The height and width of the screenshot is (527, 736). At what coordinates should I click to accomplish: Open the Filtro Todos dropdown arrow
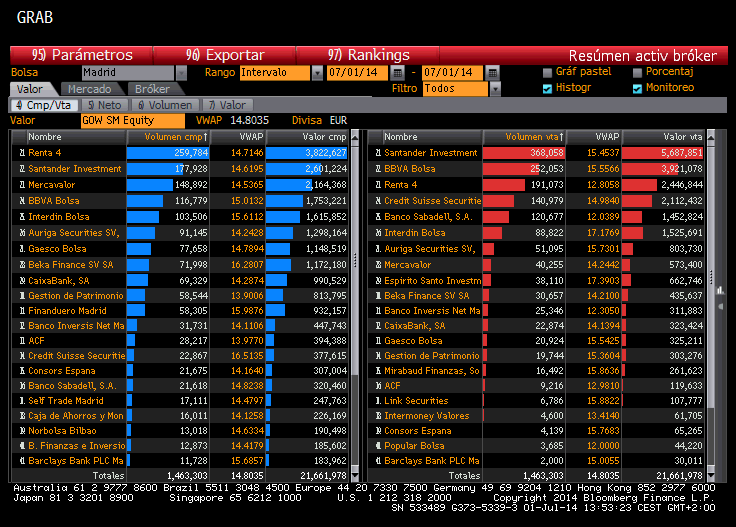tap(495, 89)
